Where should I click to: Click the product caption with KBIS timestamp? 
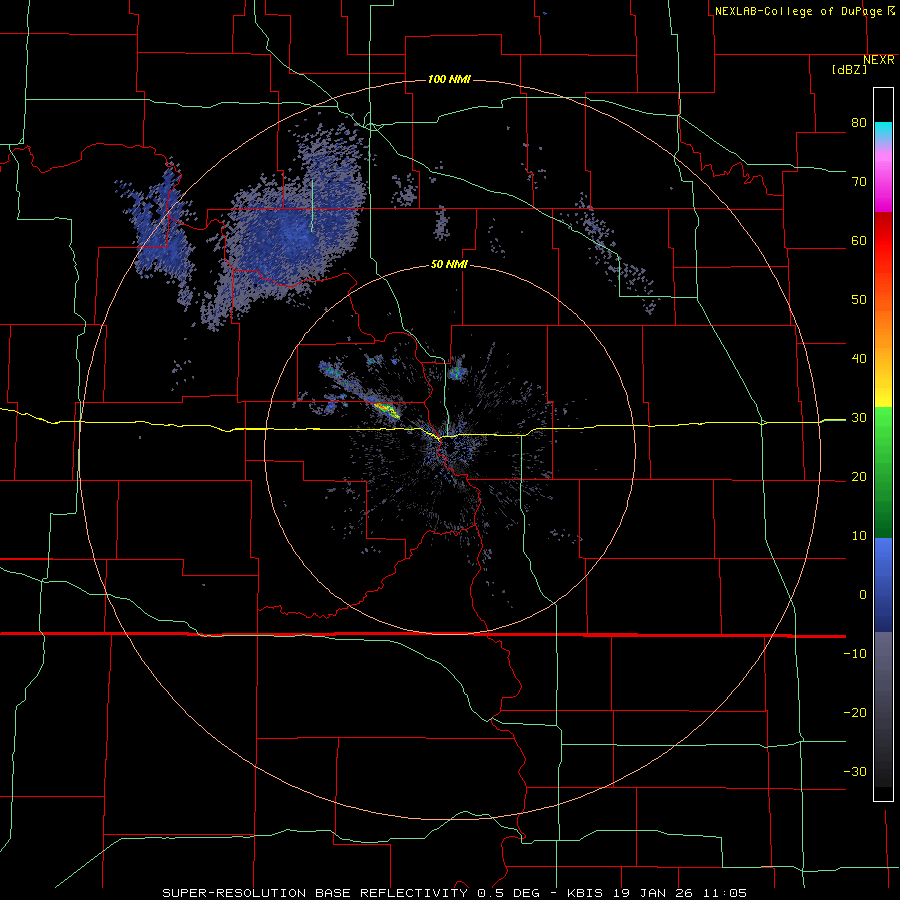455,893
